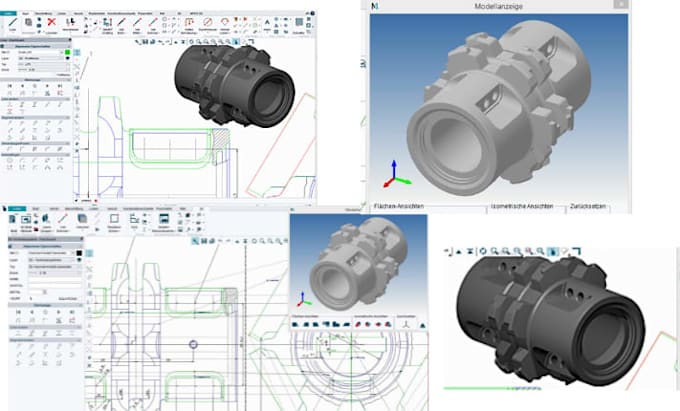Toggle highlighted pan hand, top-left view toolbar
Image resolution: width=680 pixels, height=411 pixels.
[236, 42]
